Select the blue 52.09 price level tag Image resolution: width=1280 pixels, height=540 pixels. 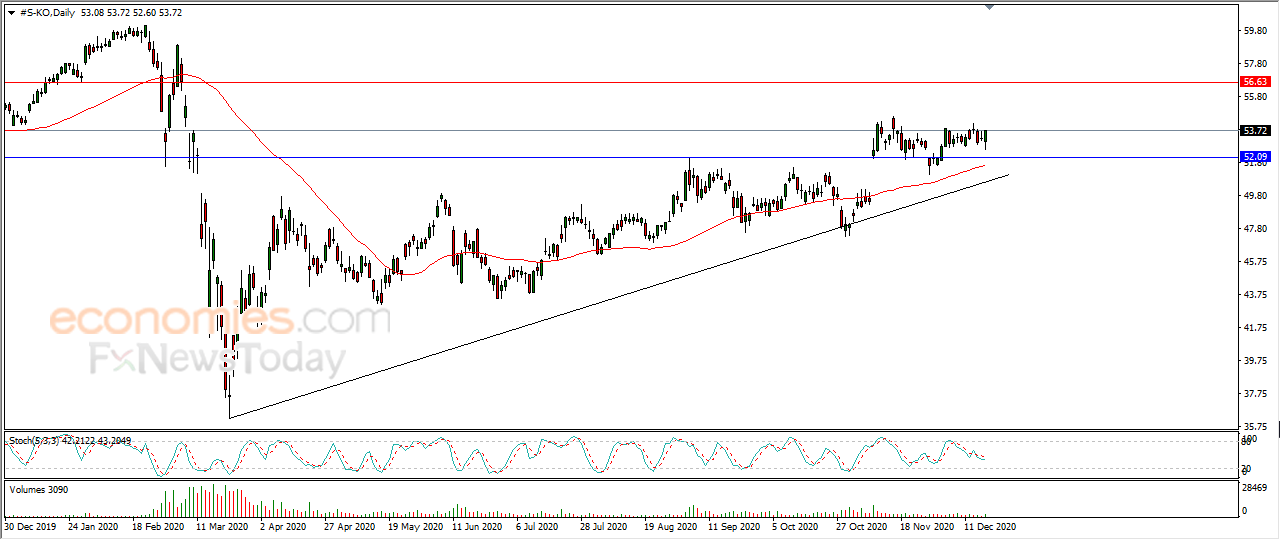(1255, 157)
